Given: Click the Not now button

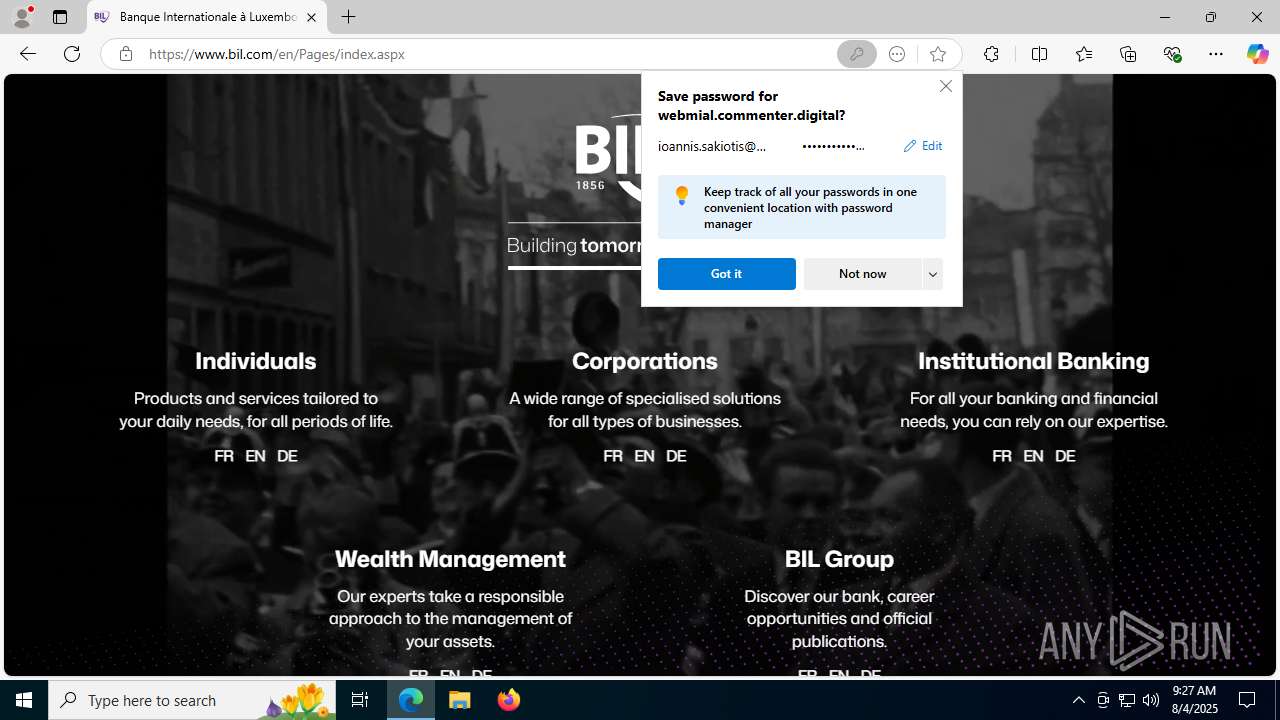Looking at the screenshot, I should point(862,274).
